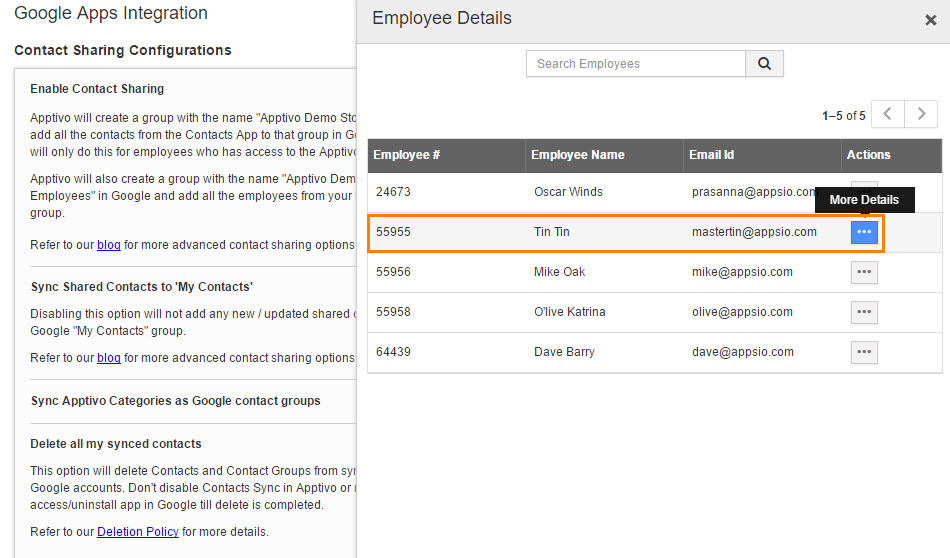Click the name Tin Tin
This screenshot has height=558, width=950.
tap(551, 232)
